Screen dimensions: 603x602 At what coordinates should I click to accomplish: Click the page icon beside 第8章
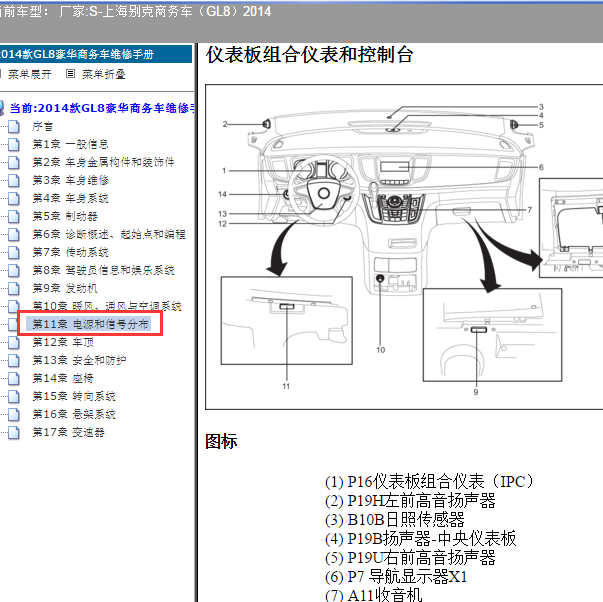tap(14, 270)
